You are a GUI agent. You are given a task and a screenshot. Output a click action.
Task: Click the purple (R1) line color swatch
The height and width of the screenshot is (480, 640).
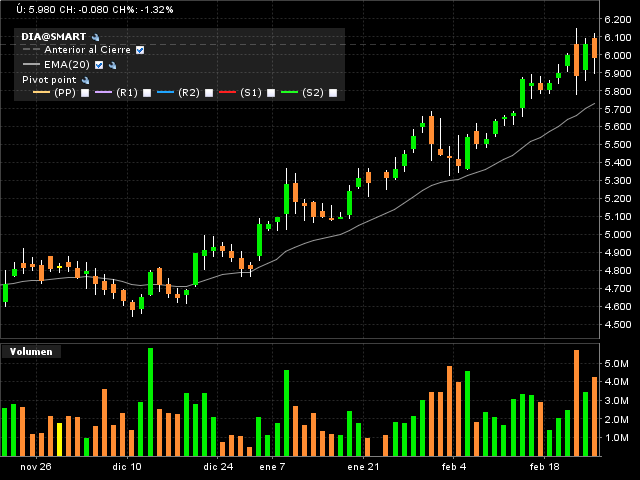coord(103,93)
